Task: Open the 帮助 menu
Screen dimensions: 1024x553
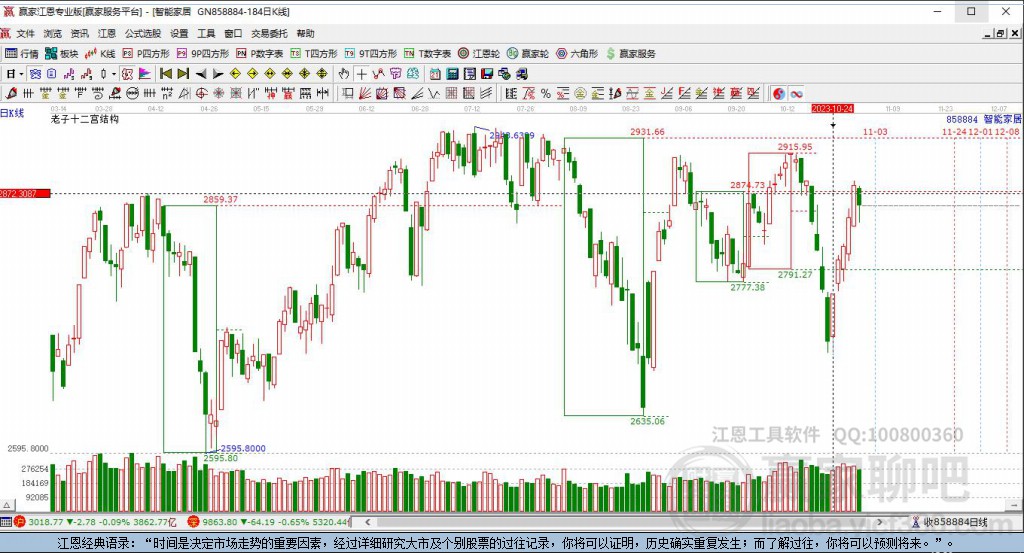Action: (305, 33)
